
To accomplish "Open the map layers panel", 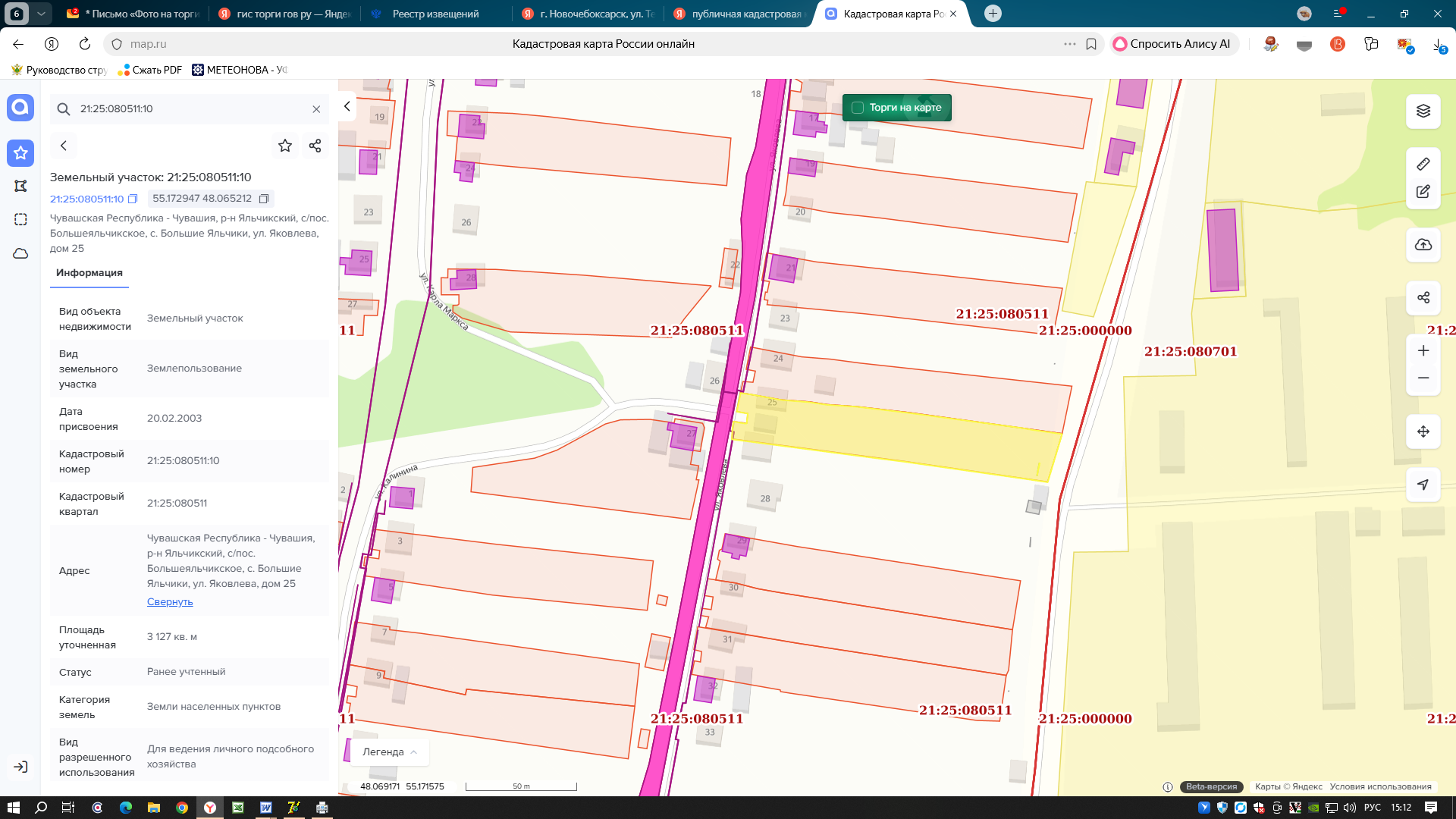I will pyautogui.click(x=1423, y=111).
